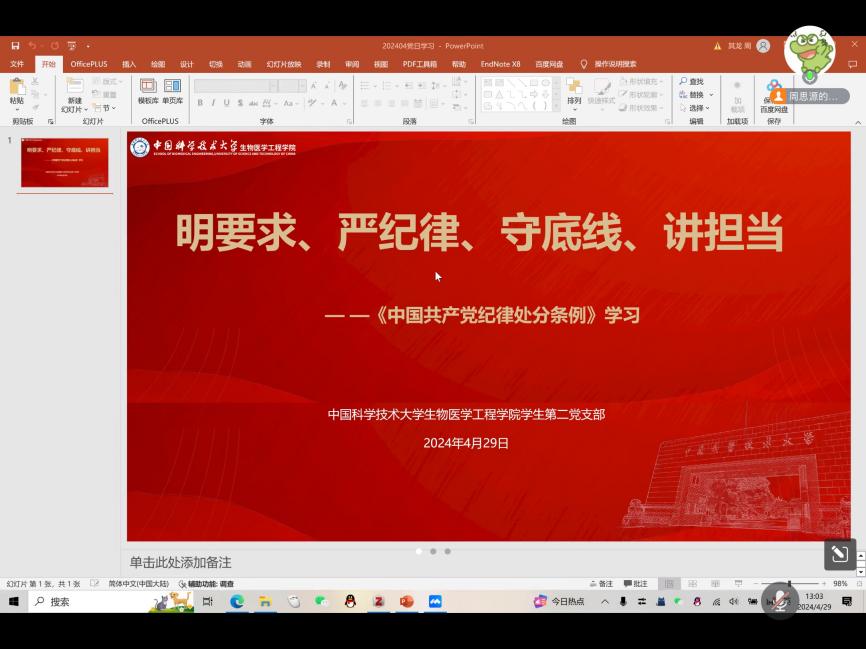Open the account profile avatar icon
The width and height of the screenshot is (866, 649).
pos(763,46)
